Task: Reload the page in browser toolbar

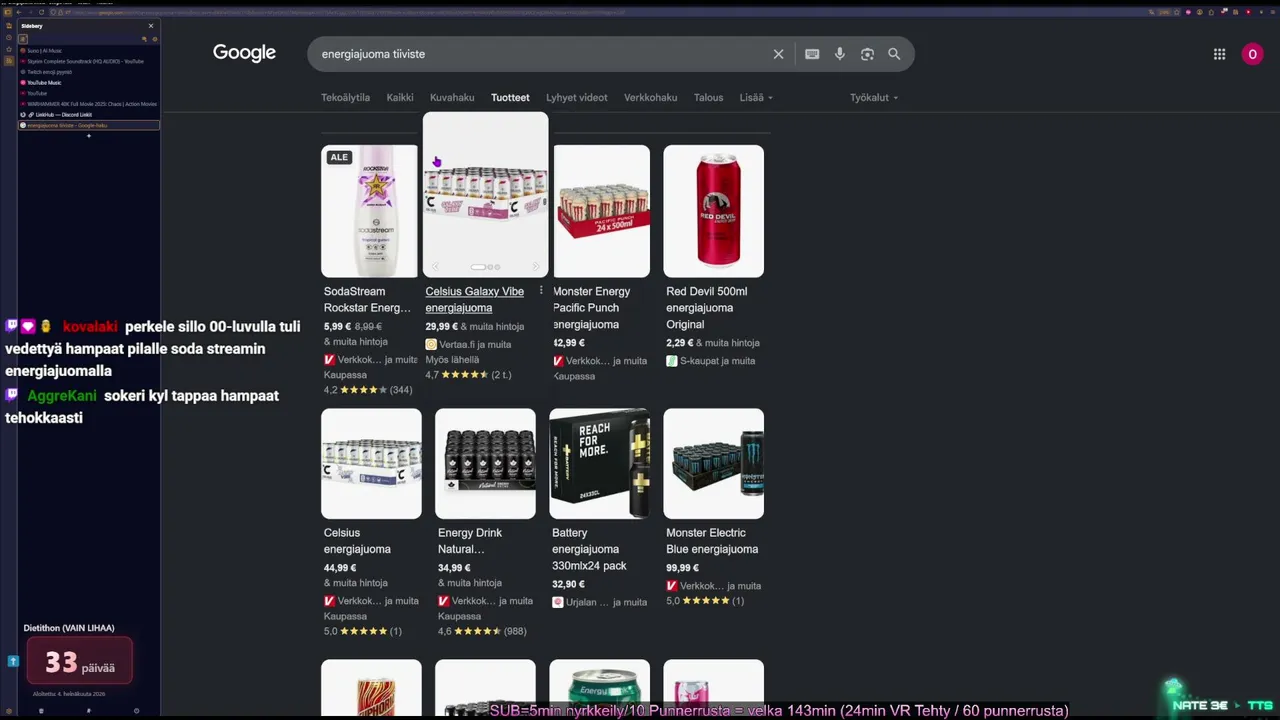Action: point(41,12)
